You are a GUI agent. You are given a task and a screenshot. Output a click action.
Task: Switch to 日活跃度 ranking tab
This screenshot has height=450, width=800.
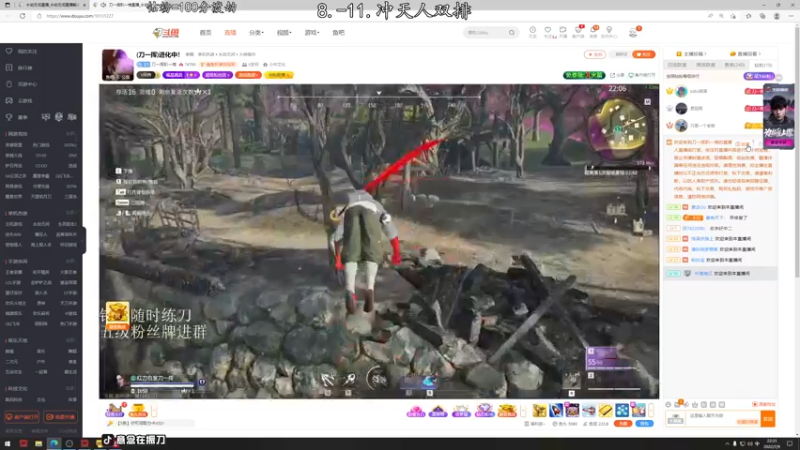tap(677, 65)
